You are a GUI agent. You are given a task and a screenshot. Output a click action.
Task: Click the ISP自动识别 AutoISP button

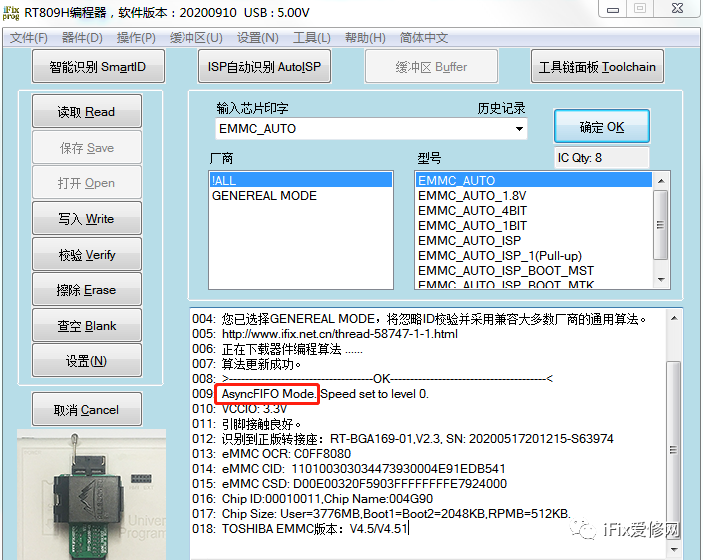[265, 66]
